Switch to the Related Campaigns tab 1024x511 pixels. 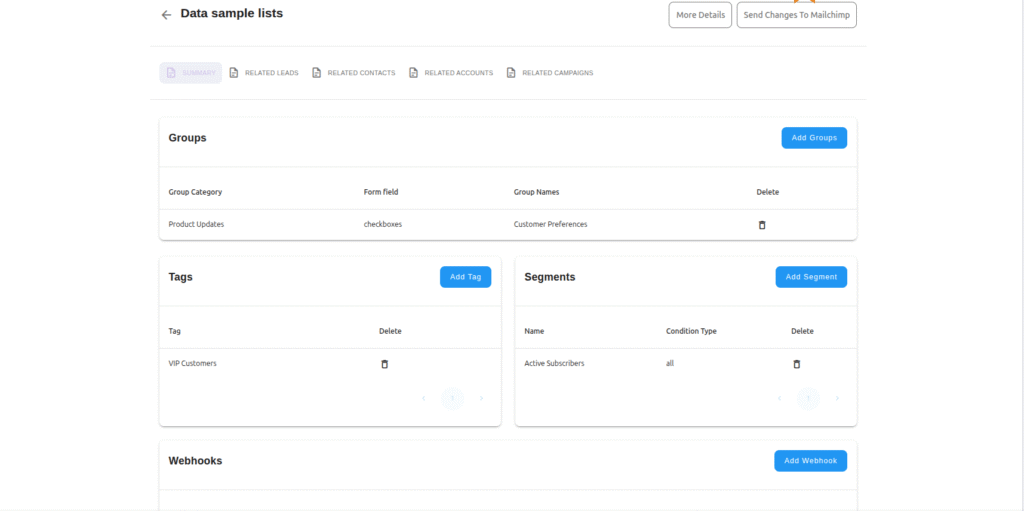pos(550,73)
